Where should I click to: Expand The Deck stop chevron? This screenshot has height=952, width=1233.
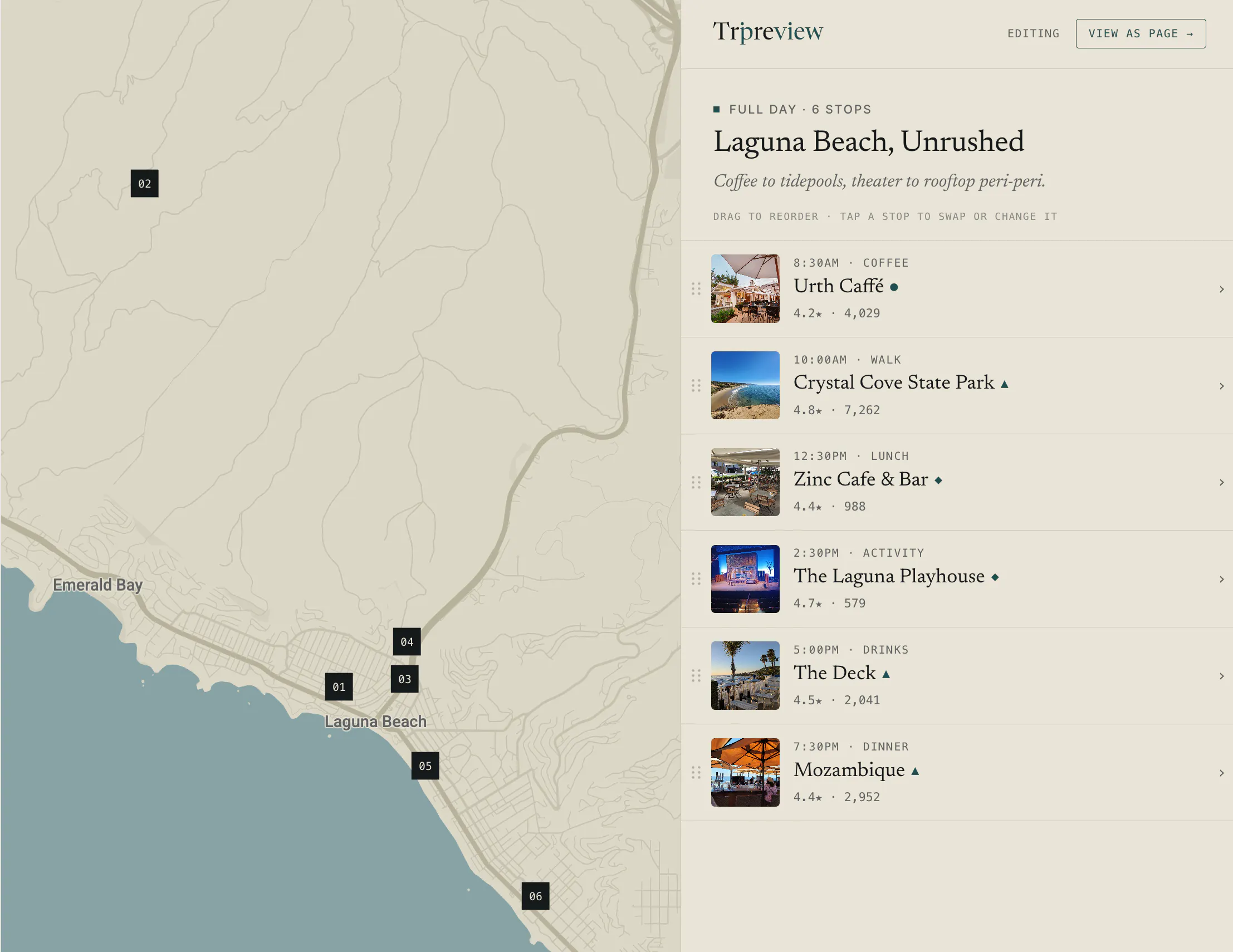(x=1221, y=676)
